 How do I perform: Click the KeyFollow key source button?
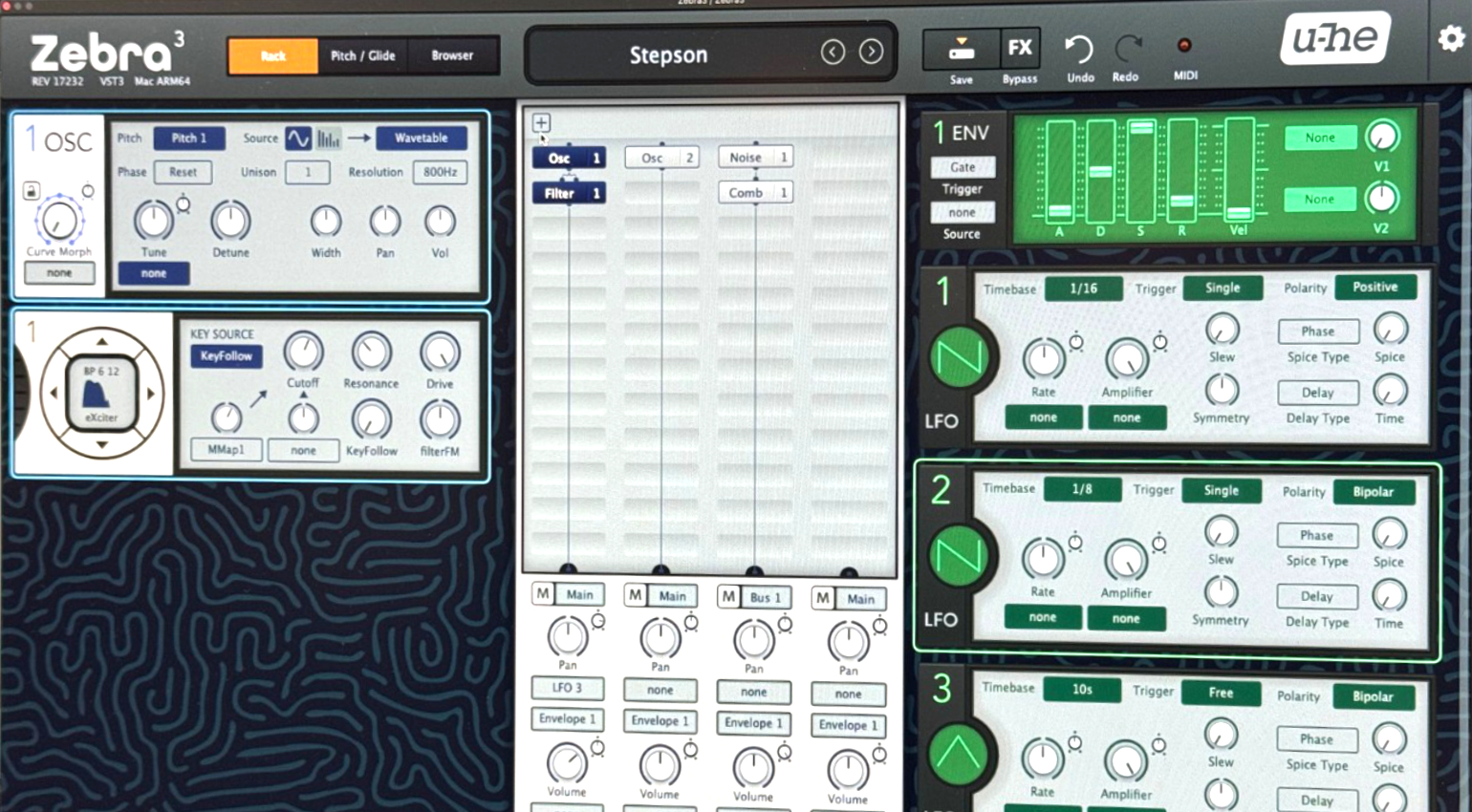(x=227, y=356)
